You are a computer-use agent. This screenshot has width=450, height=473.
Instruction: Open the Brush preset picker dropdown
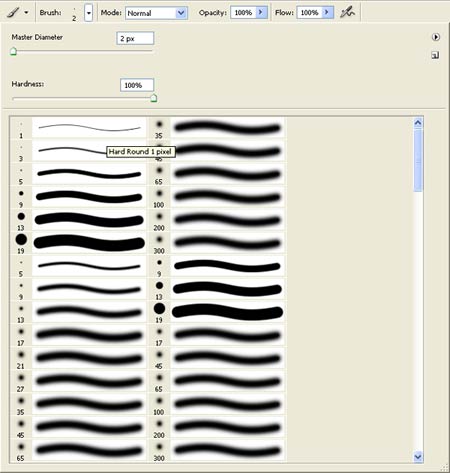click(x=88, y=13)
